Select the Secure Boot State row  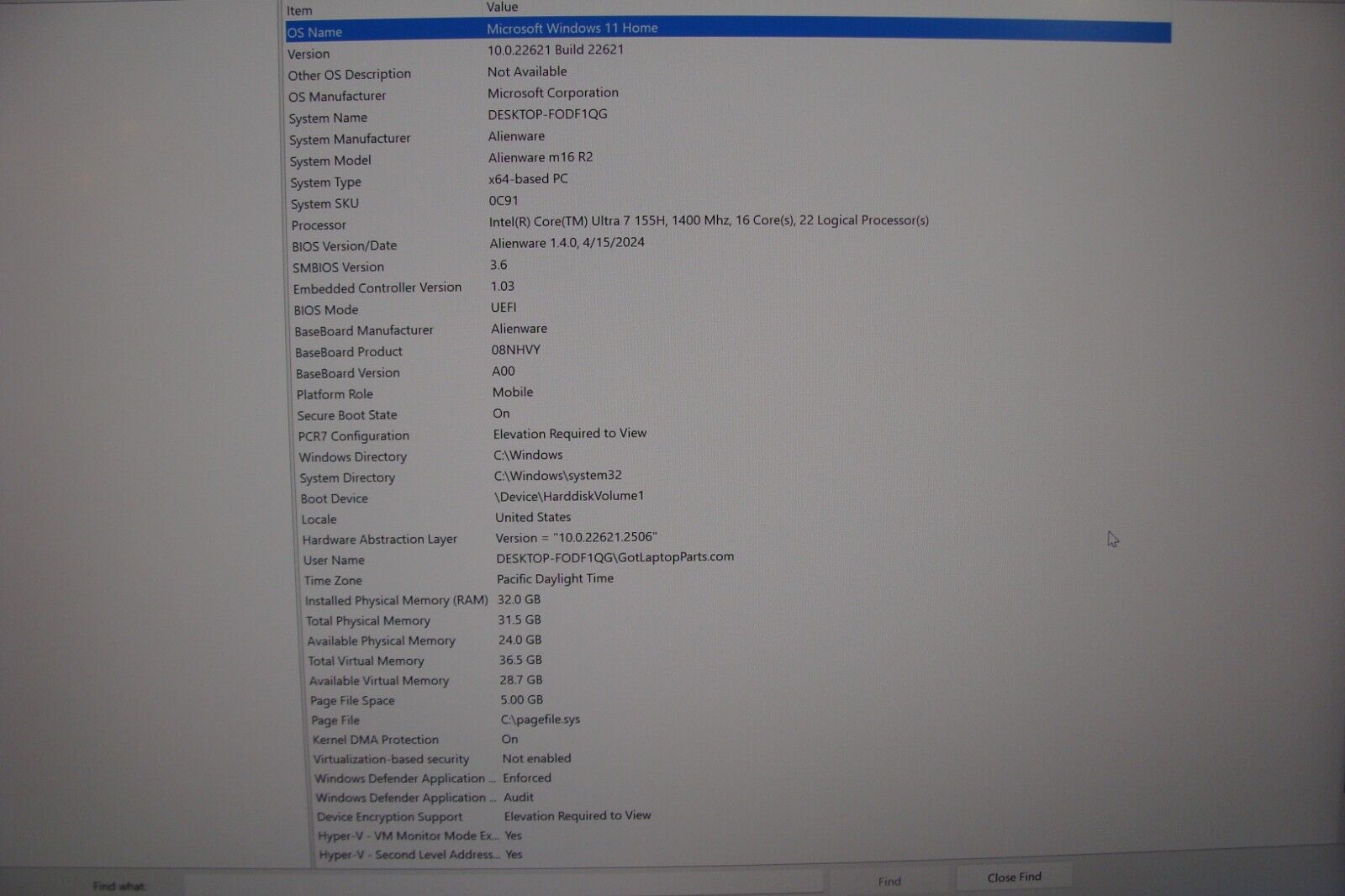pyautogui.click(x=728, y=414)
